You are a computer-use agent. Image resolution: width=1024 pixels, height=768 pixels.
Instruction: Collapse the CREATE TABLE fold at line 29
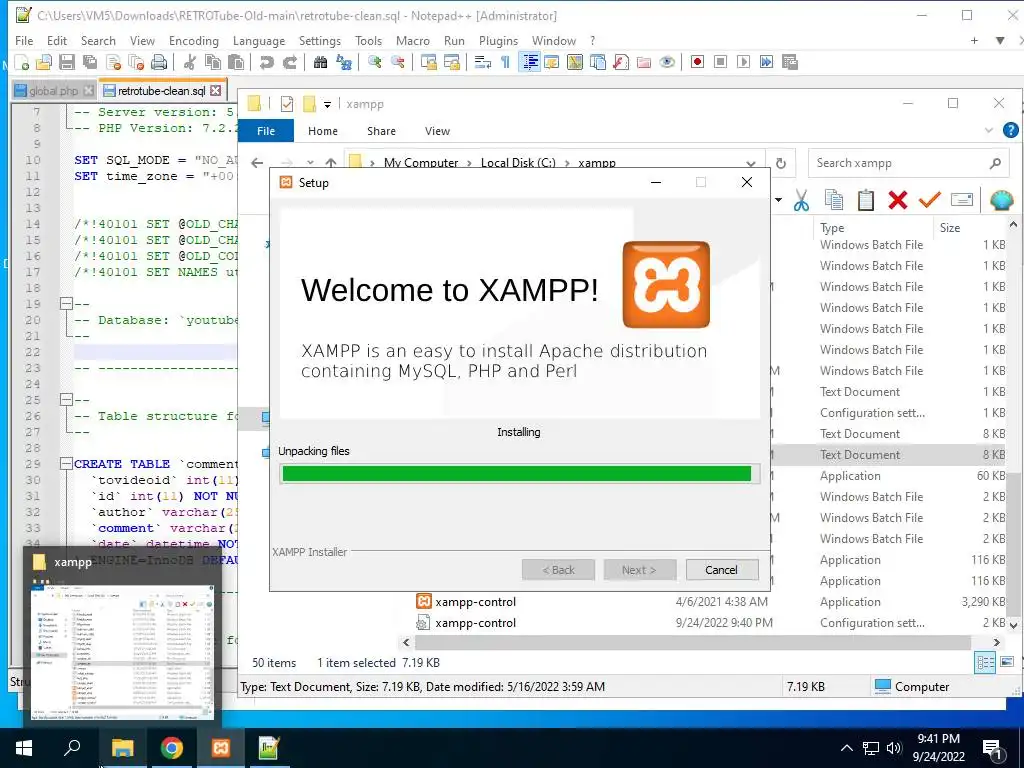point(66,464)
